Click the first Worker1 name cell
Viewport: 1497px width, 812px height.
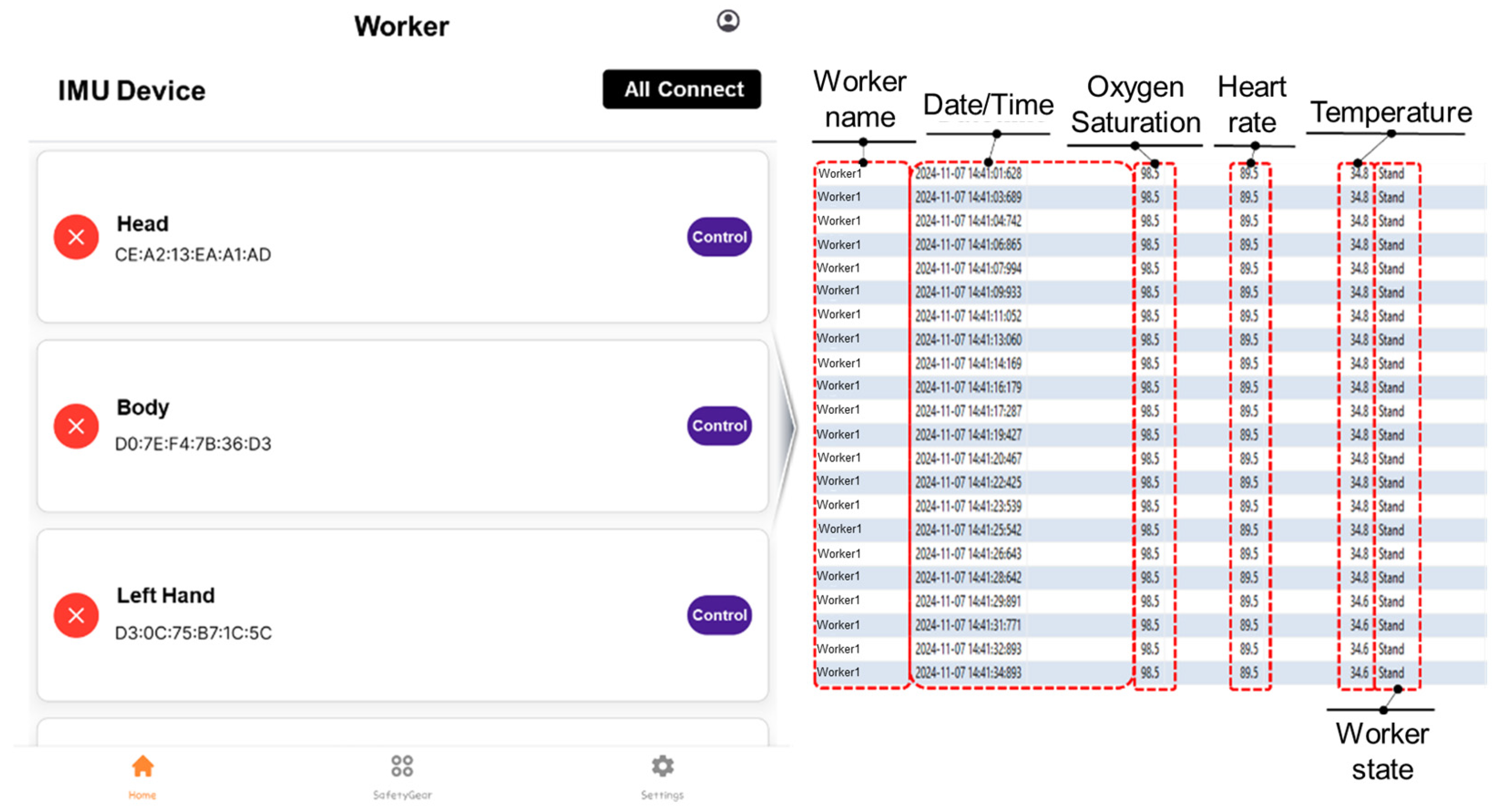point(839,173)
